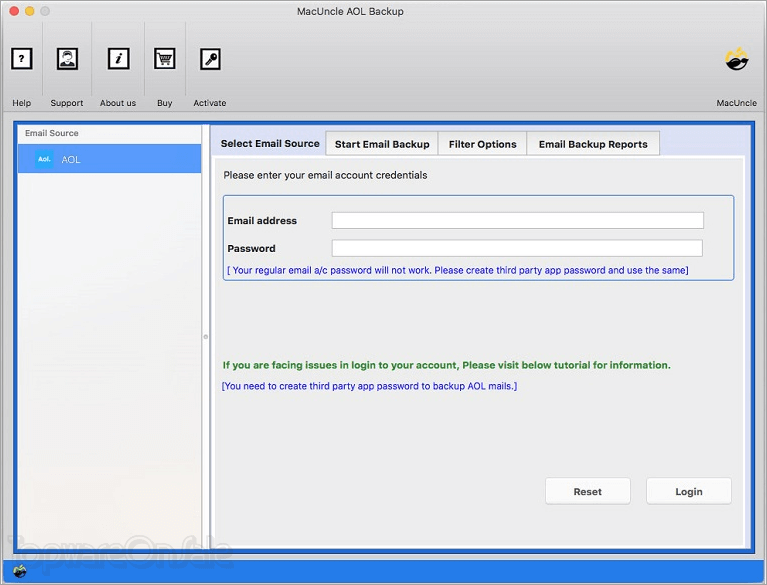
Task: Click the MacUncle logo in toolbar
Action: [737, 59]
